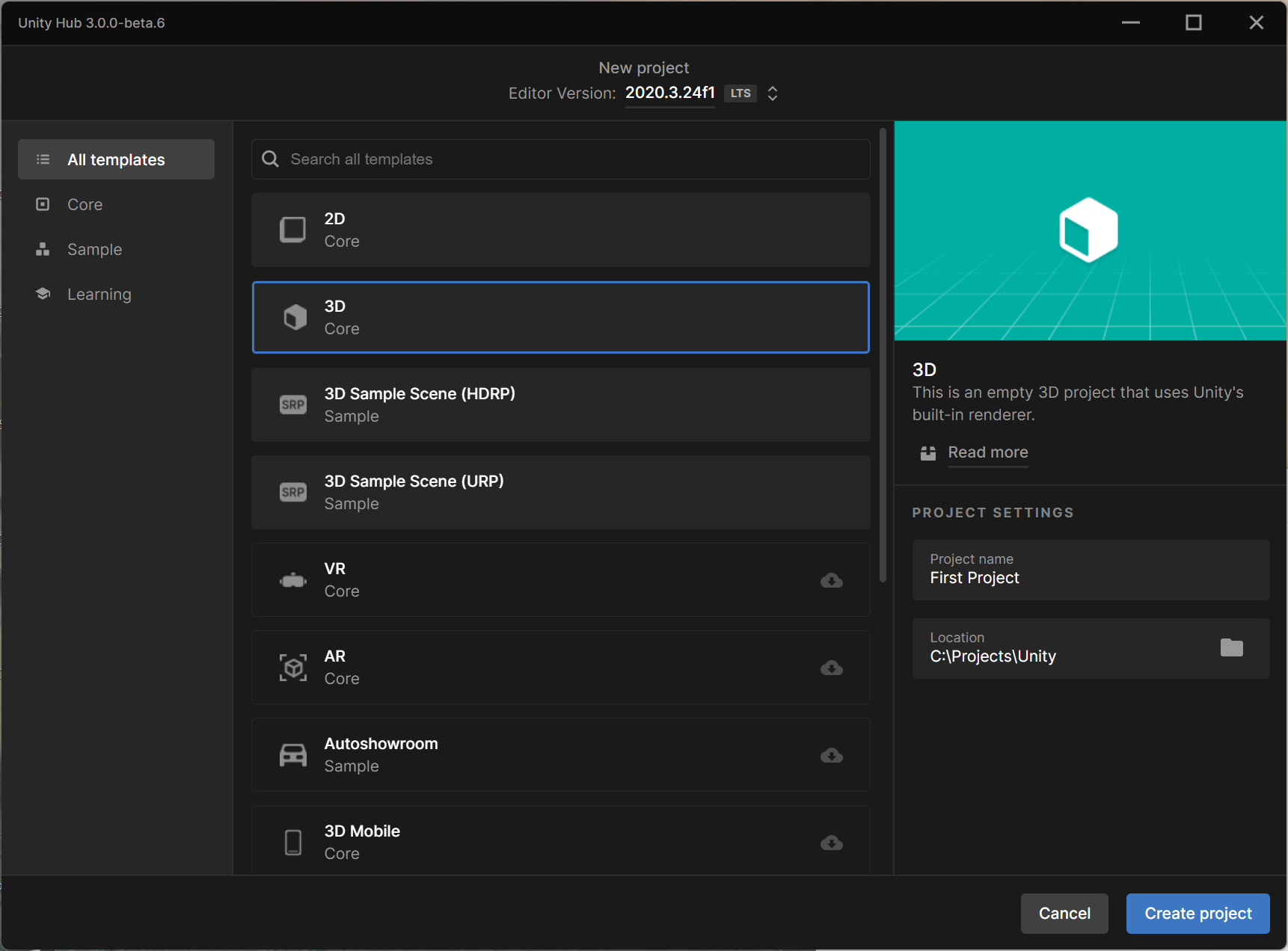This screenshot has height=951, width=1288.
Task: Download the VR template
Action: click(831, 580)
